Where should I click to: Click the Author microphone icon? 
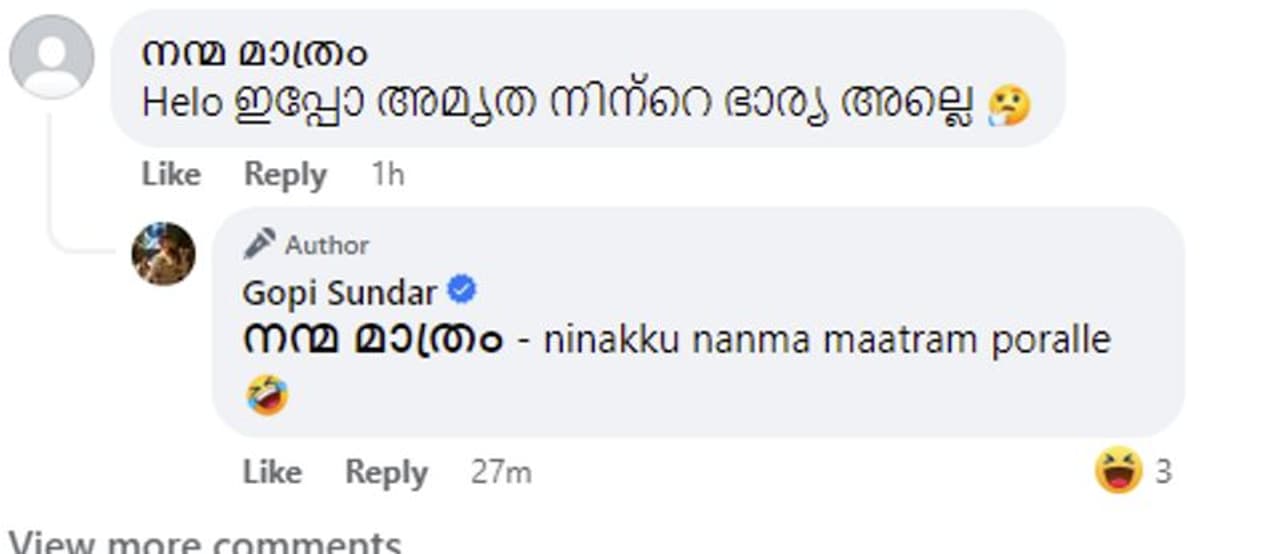click(259, 244)
